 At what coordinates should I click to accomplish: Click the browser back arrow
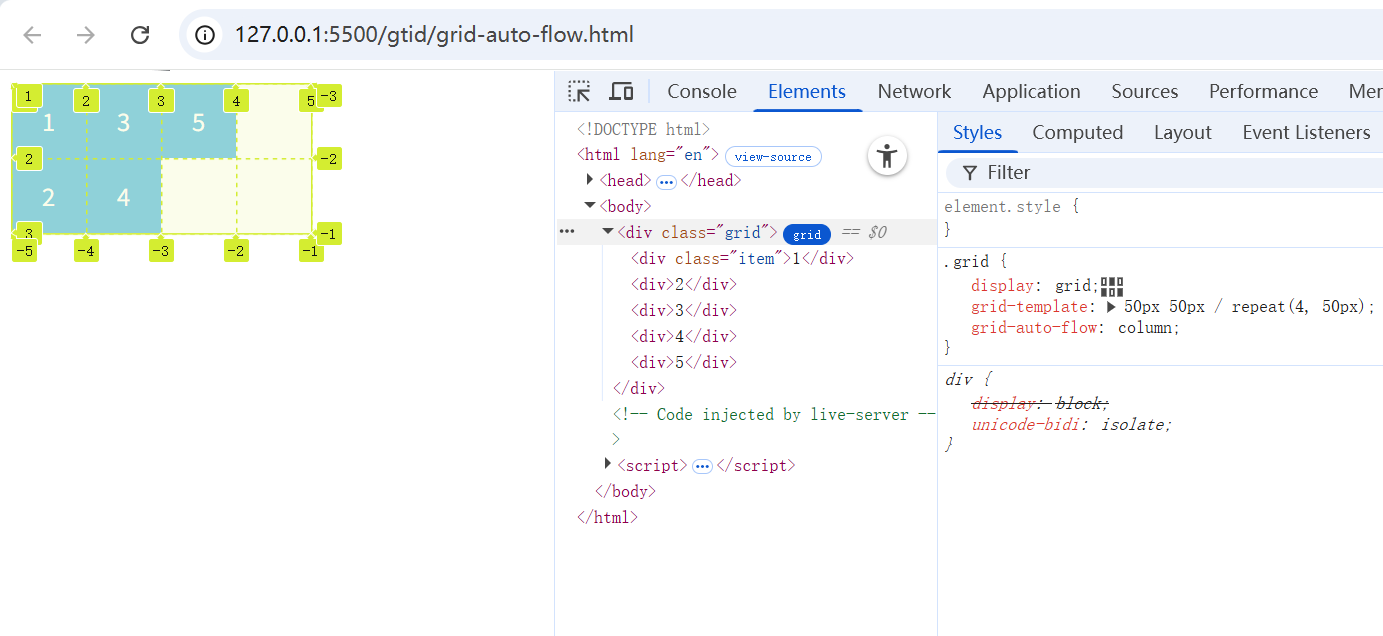click(x=33, y=35)
